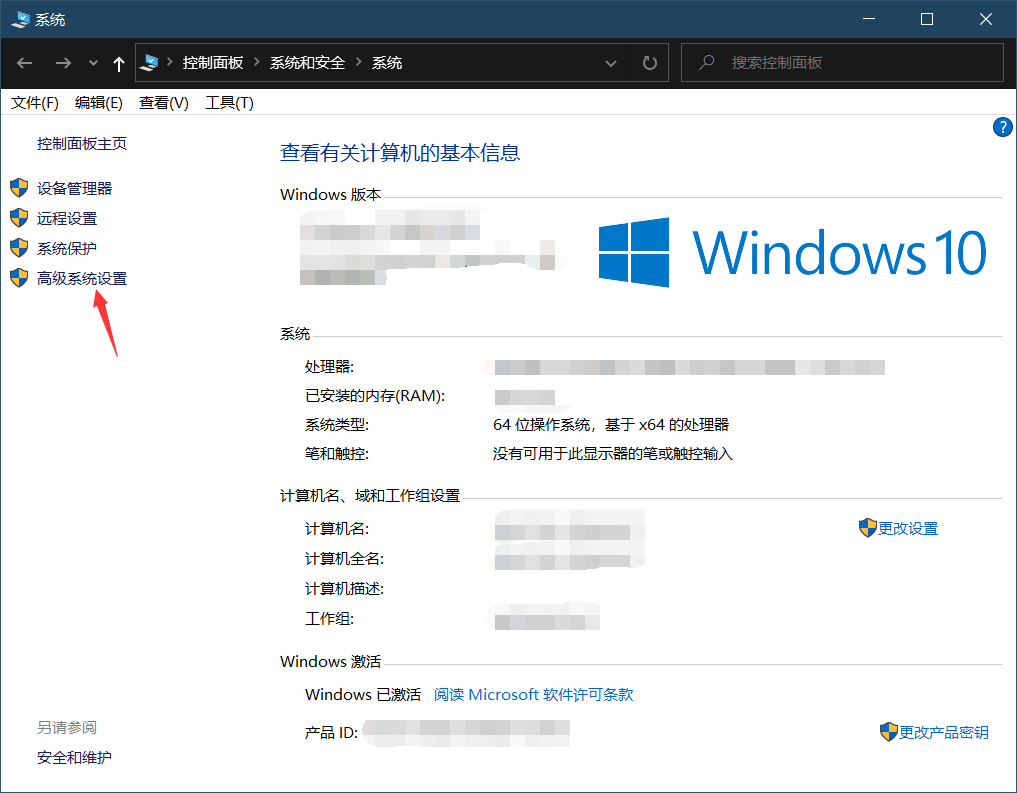The width and height of the screenshot is (1017, 793).
Task: Open the 文件(F) menu
Action: [35, 102]
